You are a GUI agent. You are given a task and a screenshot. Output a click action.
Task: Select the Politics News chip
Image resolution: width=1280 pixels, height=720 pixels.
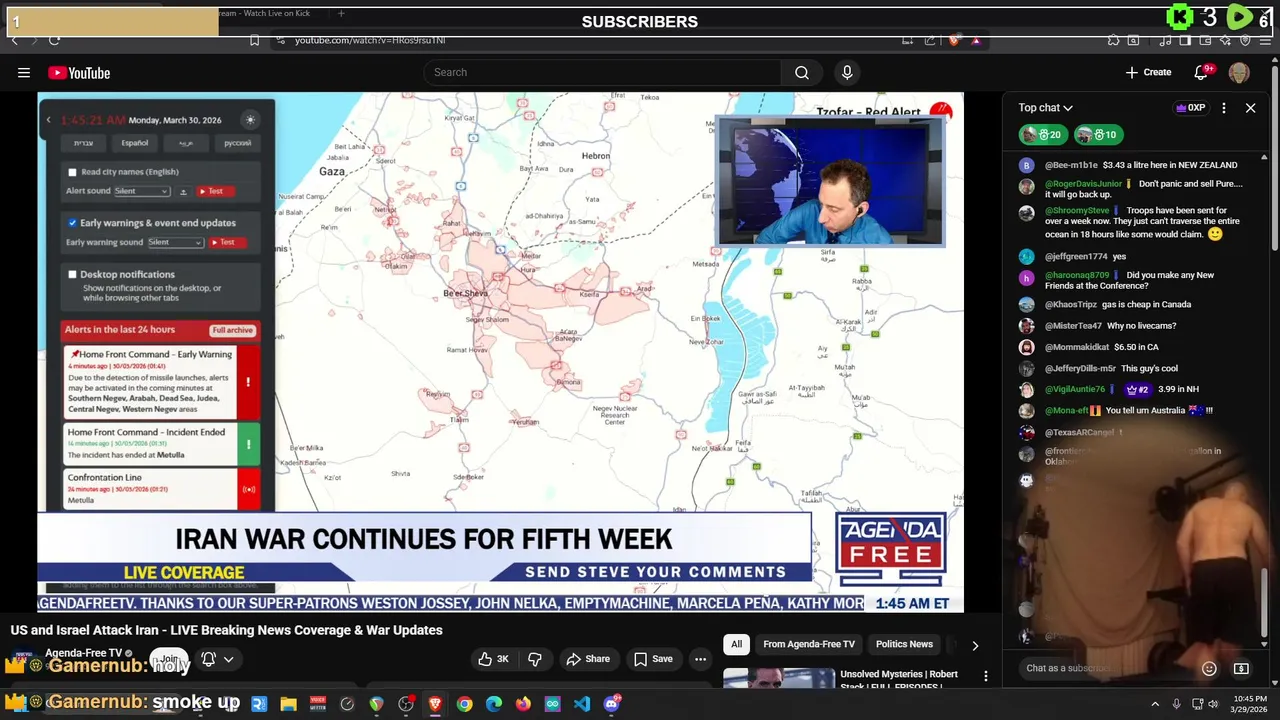pos(904,644)
